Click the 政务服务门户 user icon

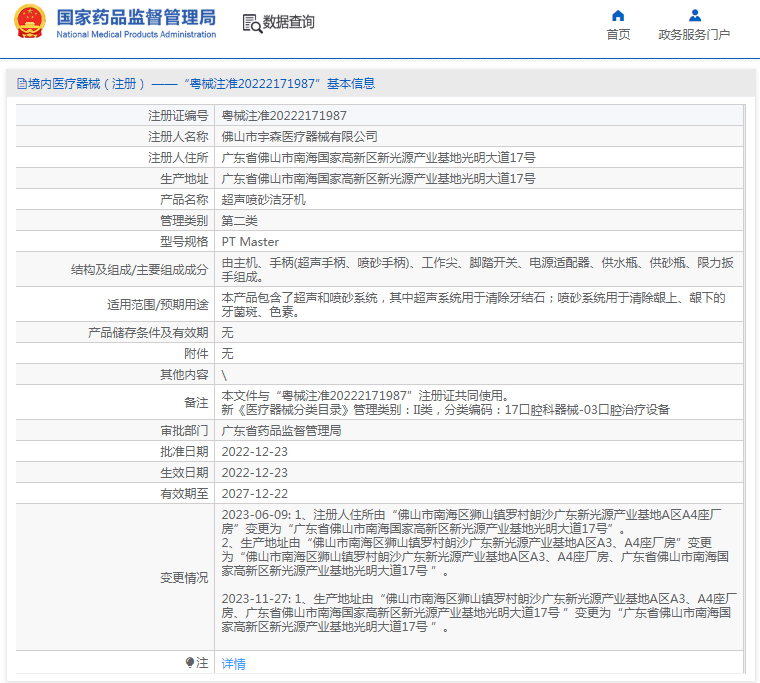point(695,16)
